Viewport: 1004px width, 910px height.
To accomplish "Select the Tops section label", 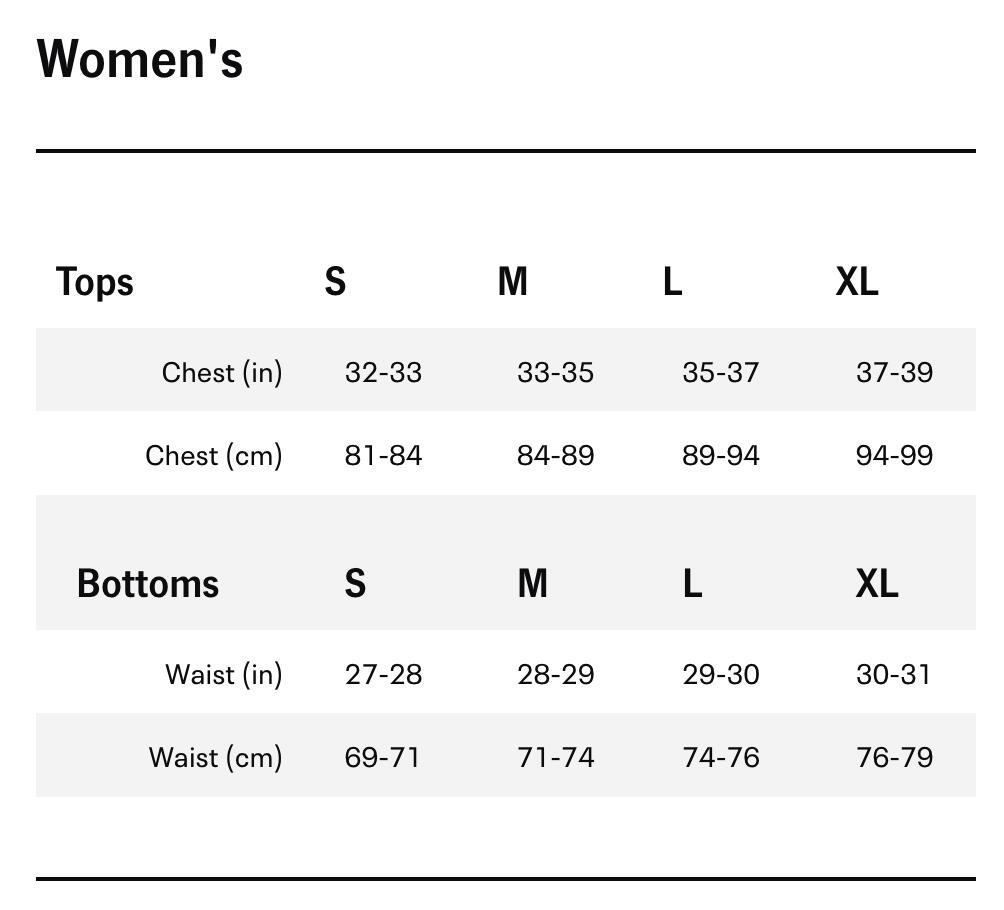I will (x=95, y=282).
